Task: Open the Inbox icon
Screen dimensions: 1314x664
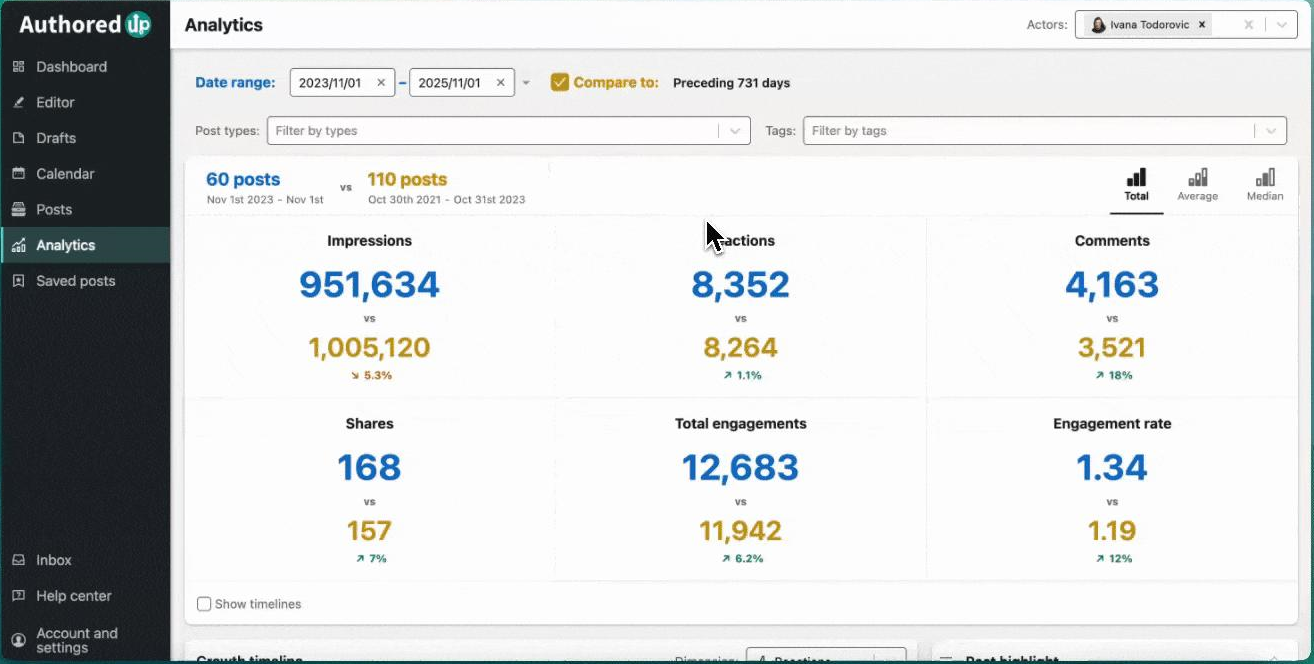Action: click(18, 560)
